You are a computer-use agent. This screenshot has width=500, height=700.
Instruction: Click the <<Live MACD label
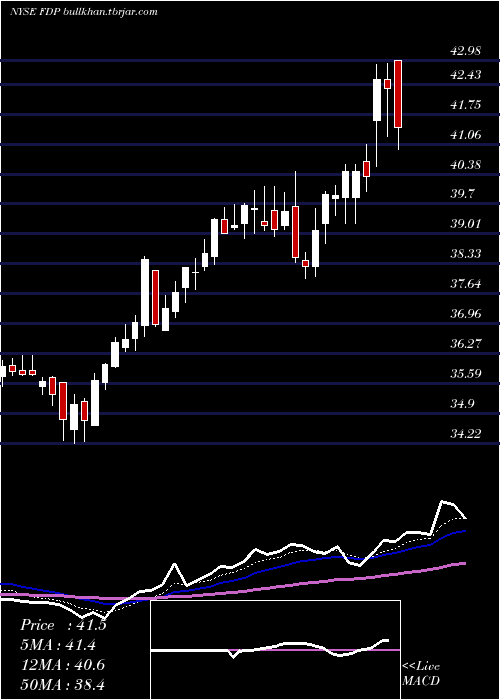point(421,673)
